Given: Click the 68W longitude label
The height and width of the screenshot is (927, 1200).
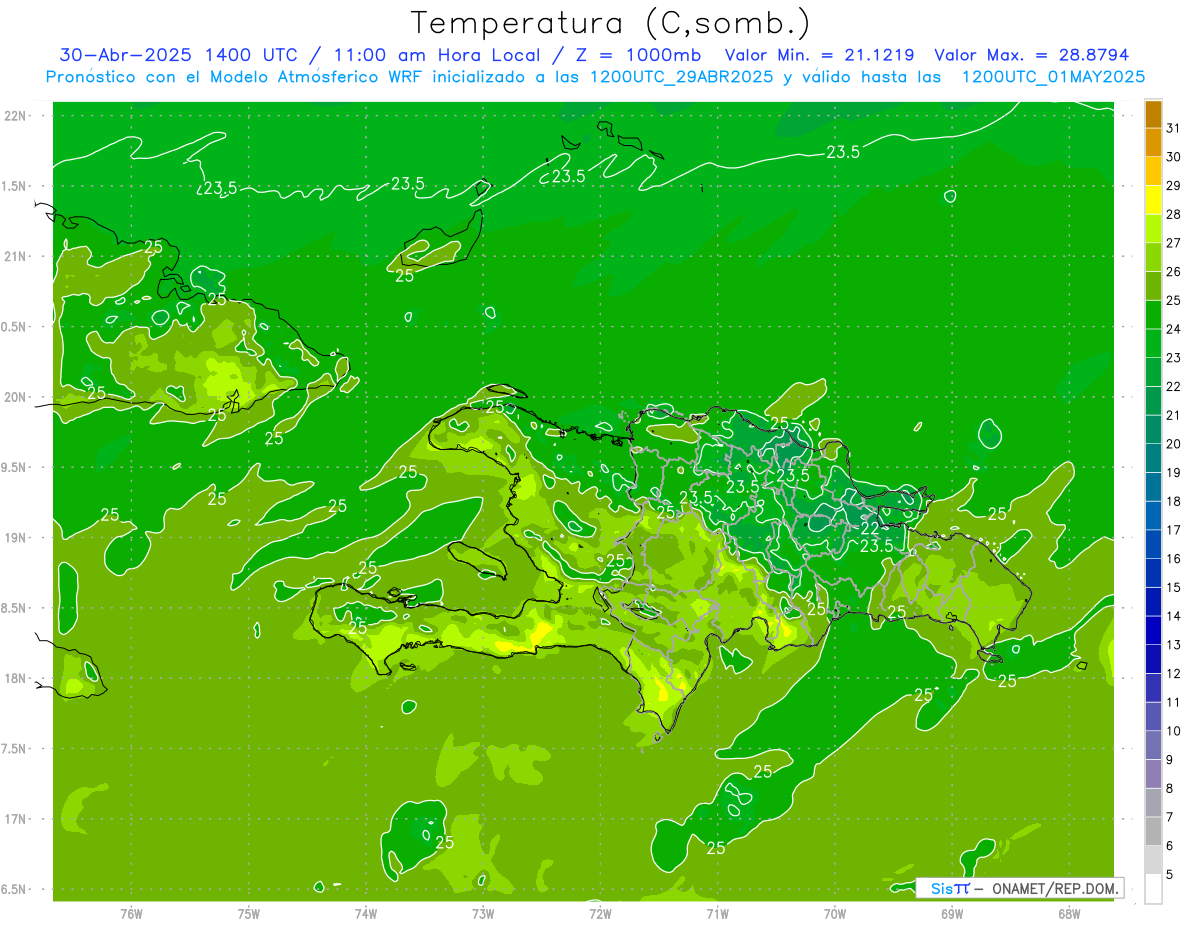Looking at the screenshot, I should 1069,914.
